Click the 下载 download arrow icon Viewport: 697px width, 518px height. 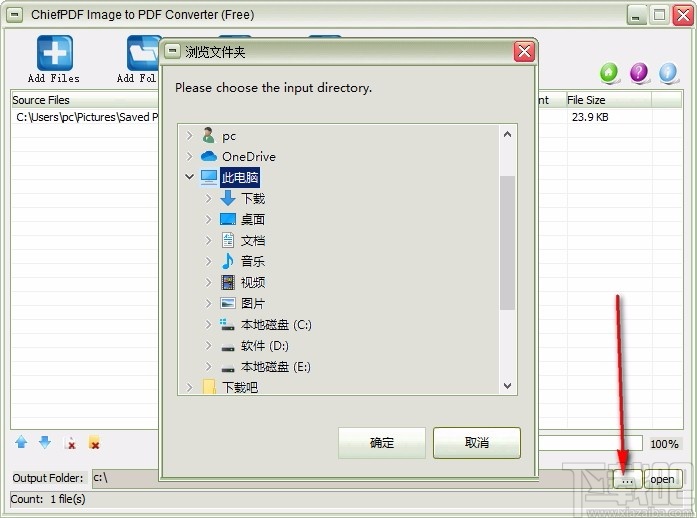(228, 198)
